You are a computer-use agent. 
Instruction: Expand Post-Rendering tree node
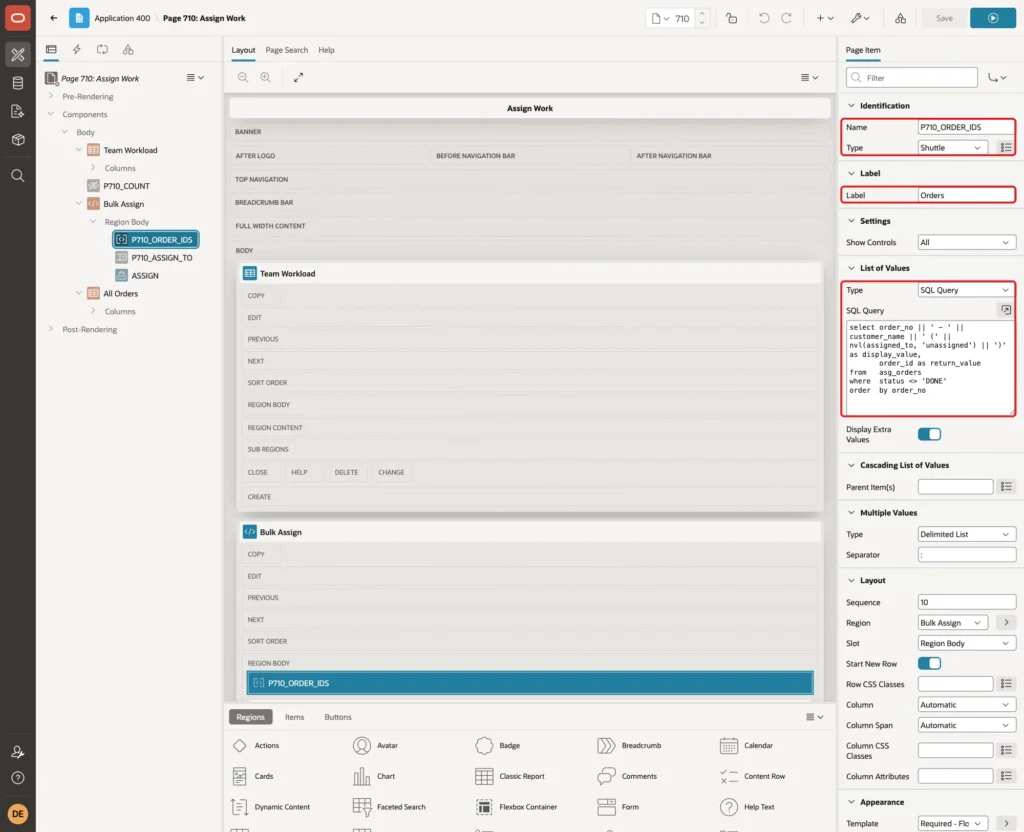(50, 329)
